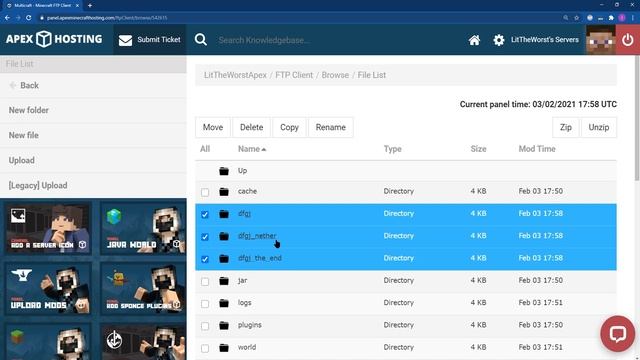Open Add a Server Icon tutorial thumbnail
The image size is (640, 360).
click(x=48, y=229)
